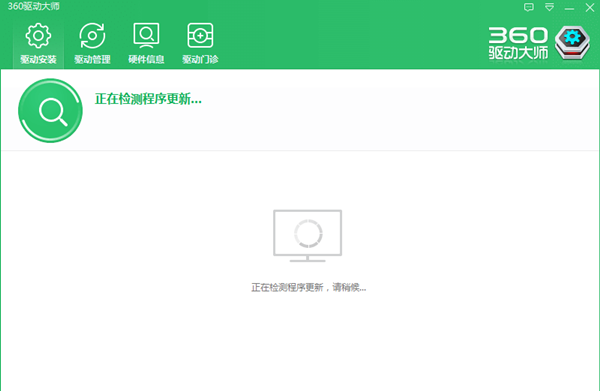Open the 驱动安装 tab

pos(38,43)
